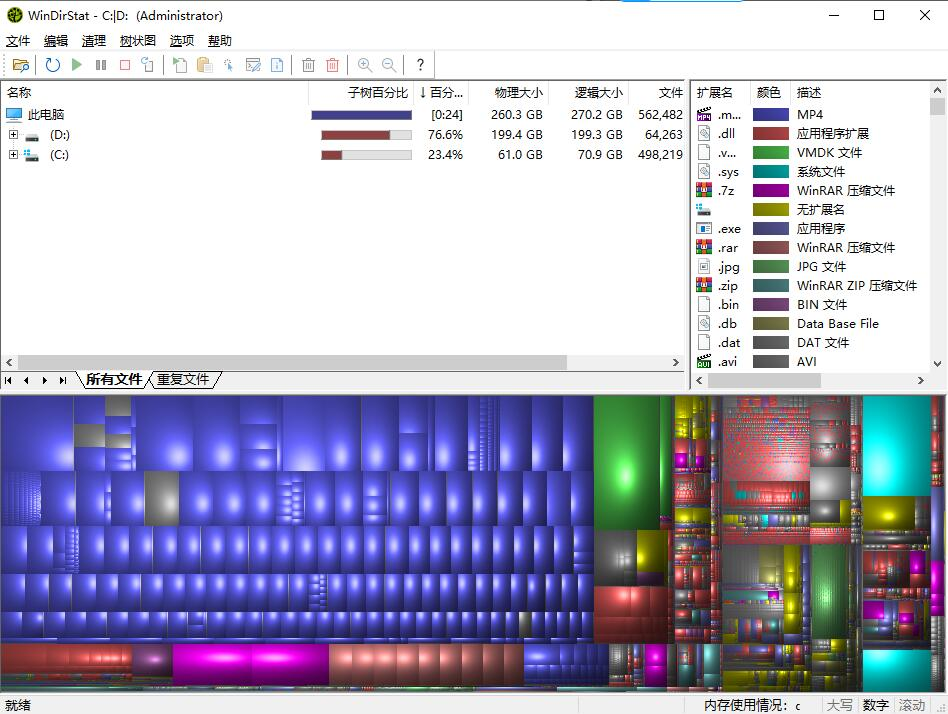Click the gray trash can delete icon
Screen dimensions: 948x714
[308, 65]
